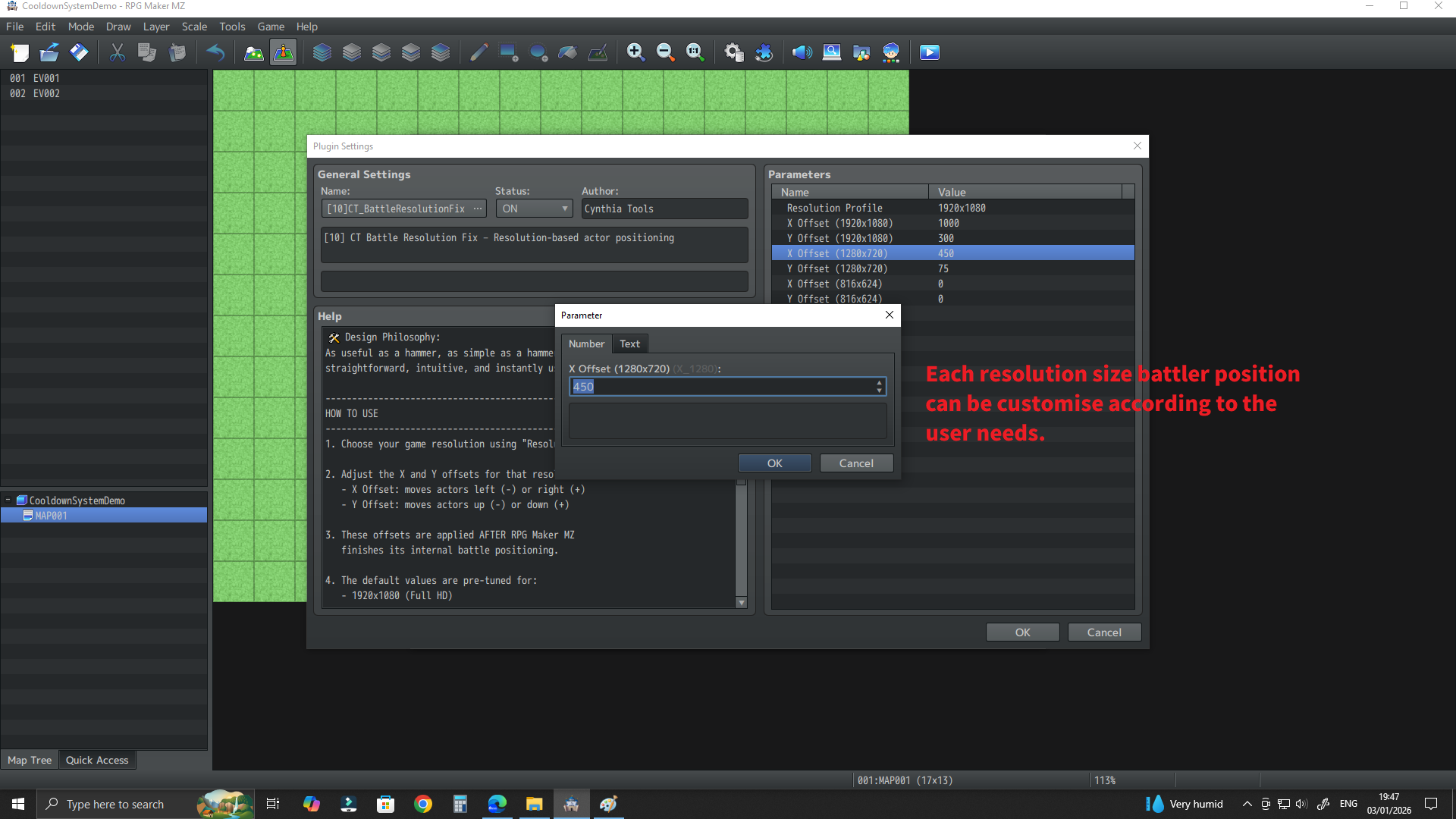1456x819 pixels.
Task: Switch to the Text tab in Parameter dialog
Action: 629,344
